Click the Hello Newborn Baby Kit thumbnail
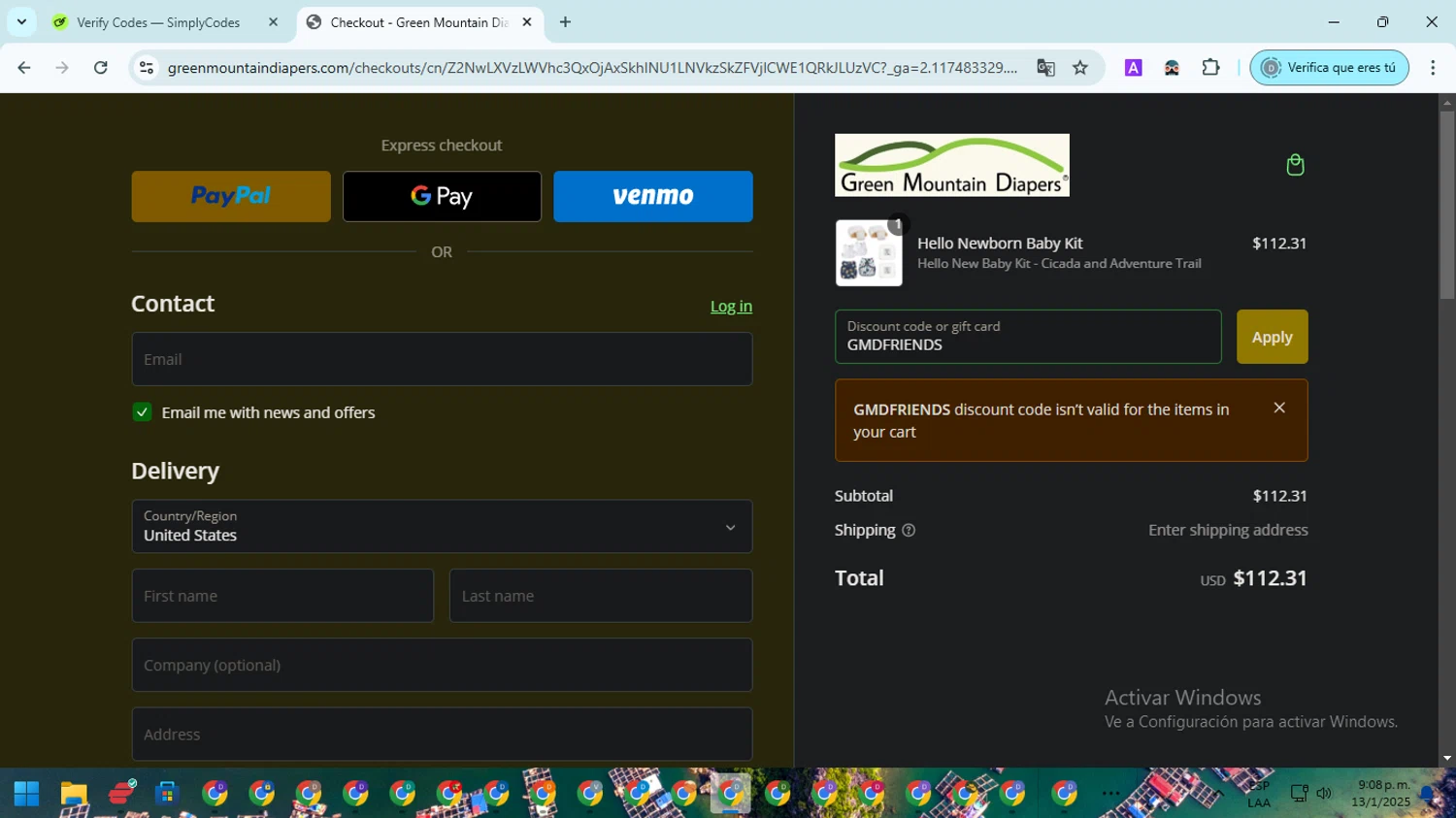 [x=869, y=252]
